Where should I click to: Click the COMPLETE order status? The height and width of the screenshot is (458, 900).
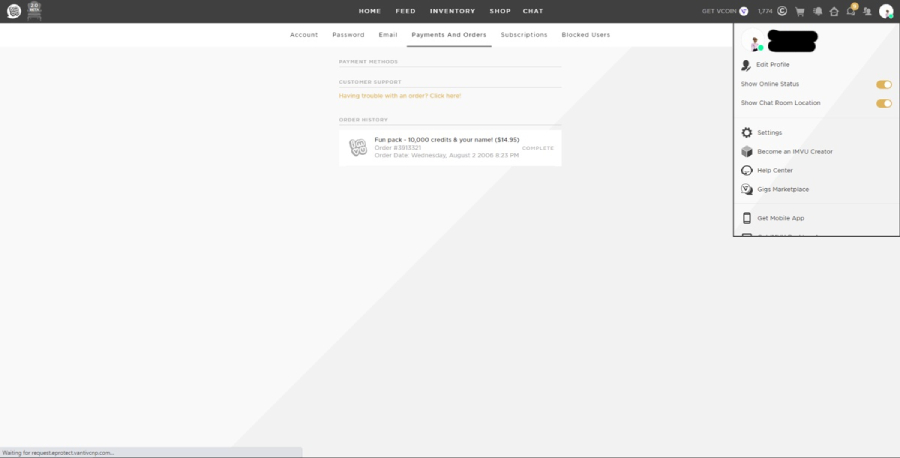coord(538,148)
